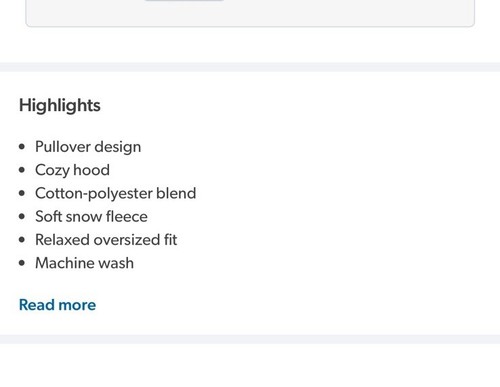Select the Cozy hood highlight text
The height and width of the screenshot is (387, 500).
click(x=72, y=170)
